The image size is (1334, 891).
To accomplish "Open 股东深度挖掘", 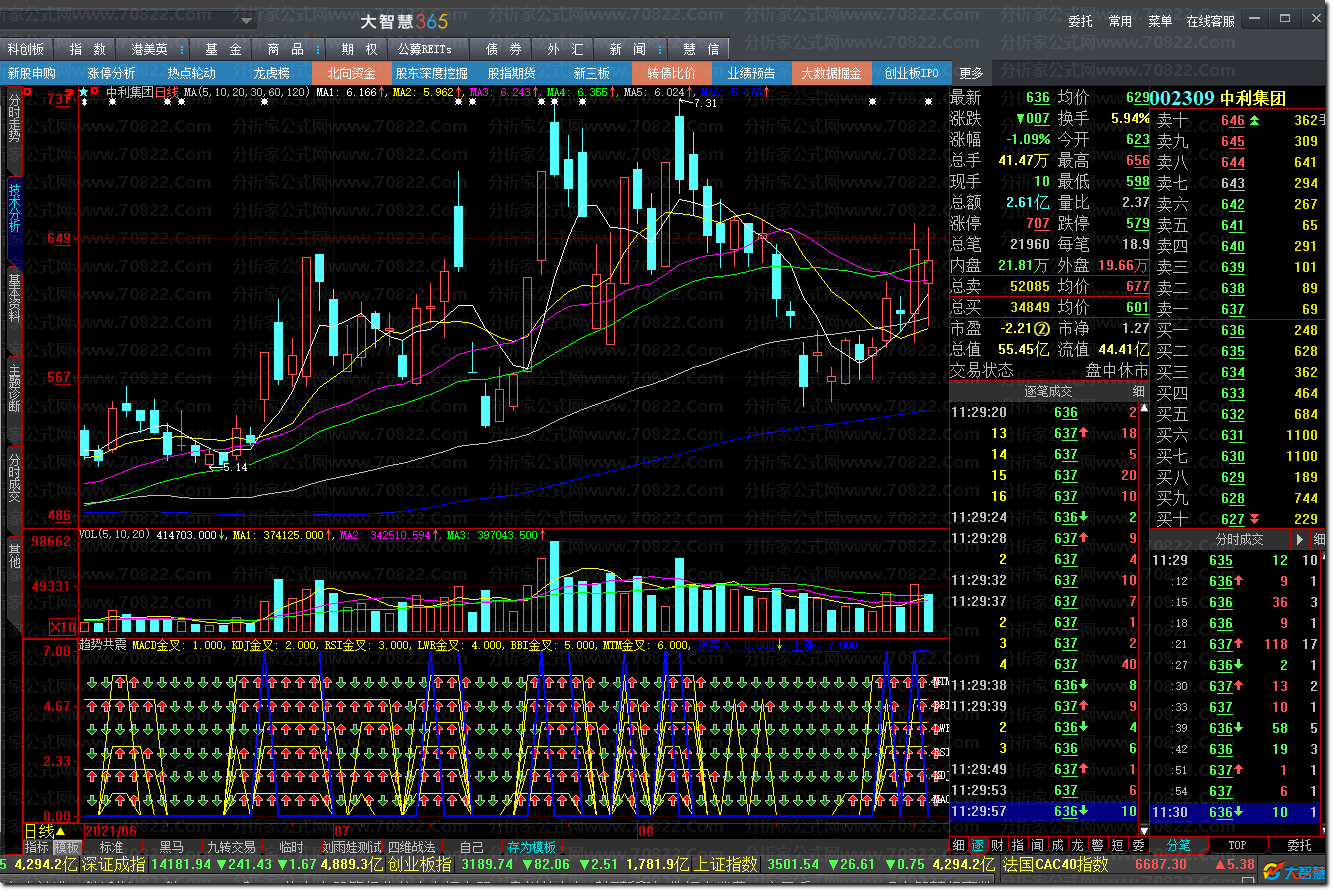I will [431, 73].
